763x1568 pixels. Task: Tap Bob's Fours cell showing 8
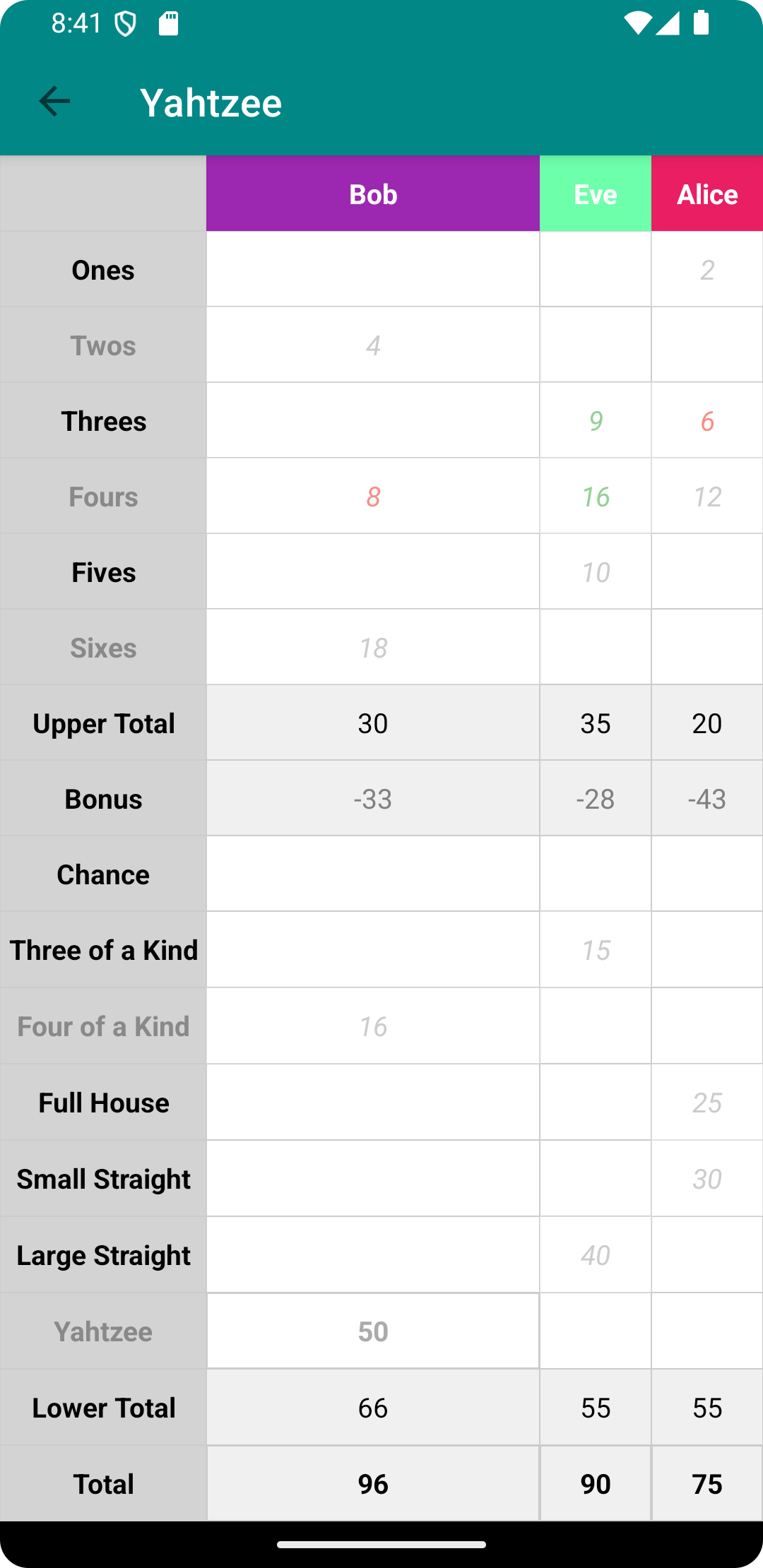(373, 496)
